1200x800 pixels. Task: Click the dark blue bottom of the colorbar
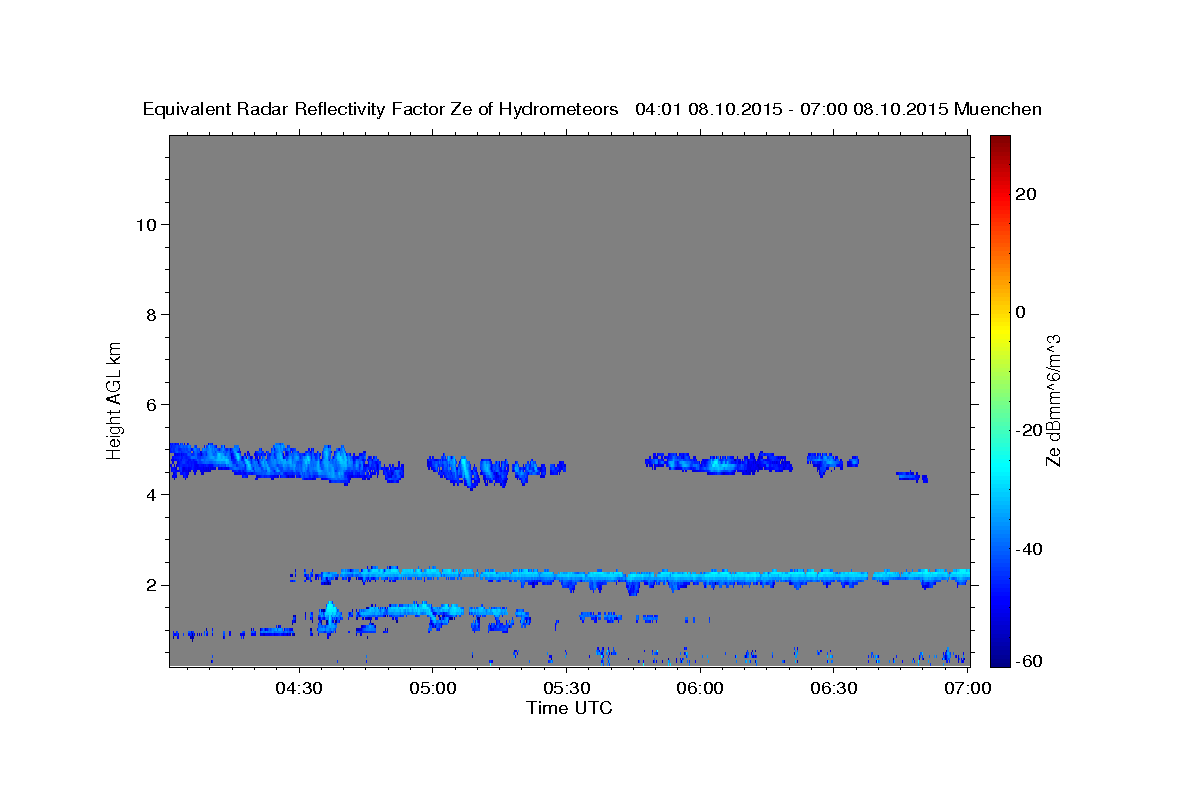pos(1000,658)
